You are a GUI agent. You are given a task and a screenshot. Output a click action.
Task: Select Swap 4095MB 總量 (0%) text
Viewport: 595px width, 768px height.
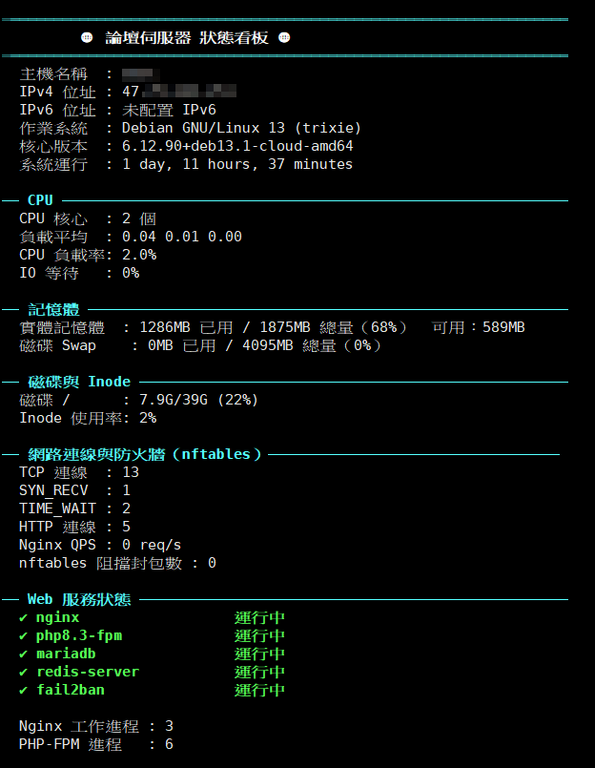click(x=311, y=345)
